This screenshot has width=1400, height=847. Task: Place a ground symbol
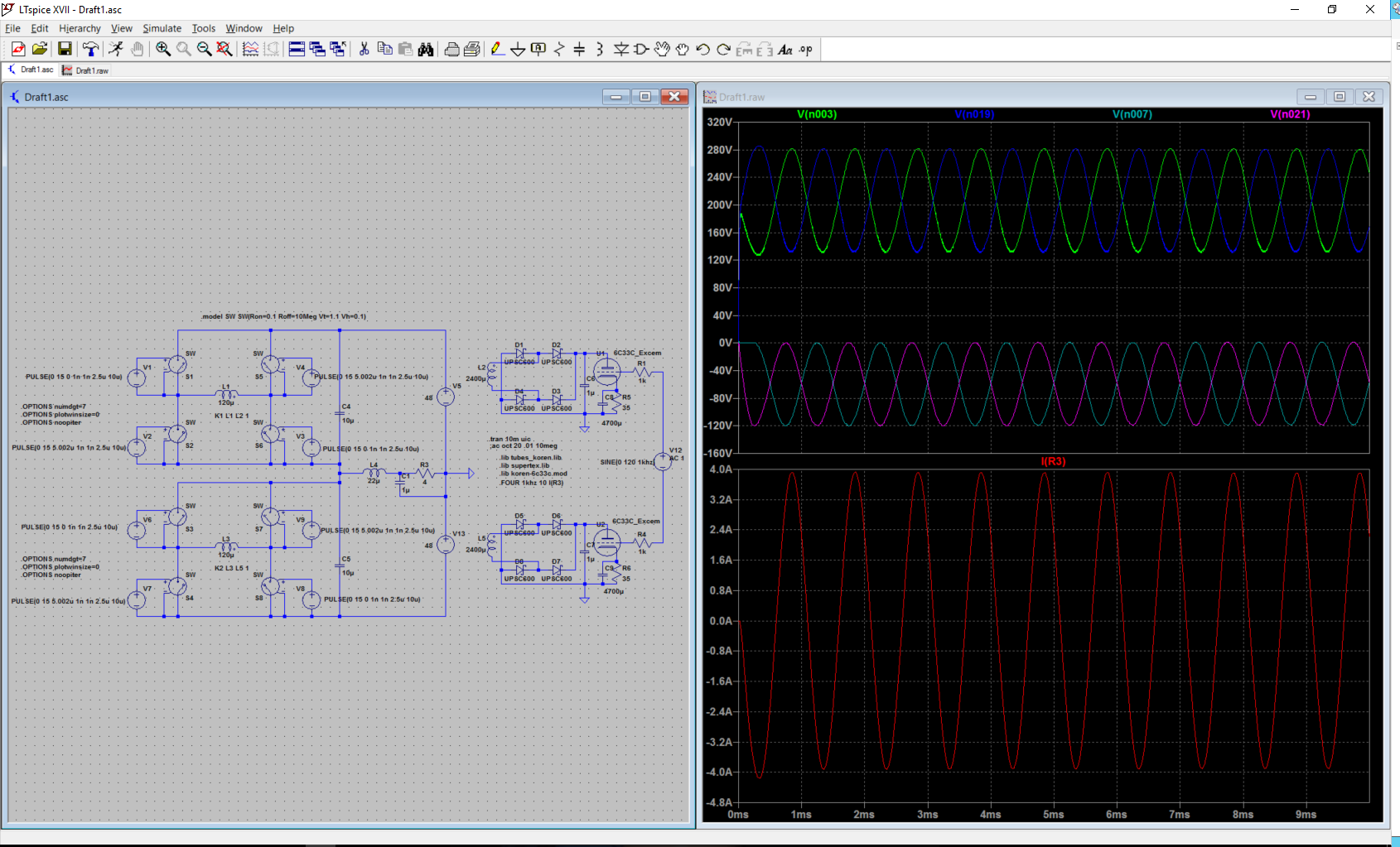[x=518, y=50]
